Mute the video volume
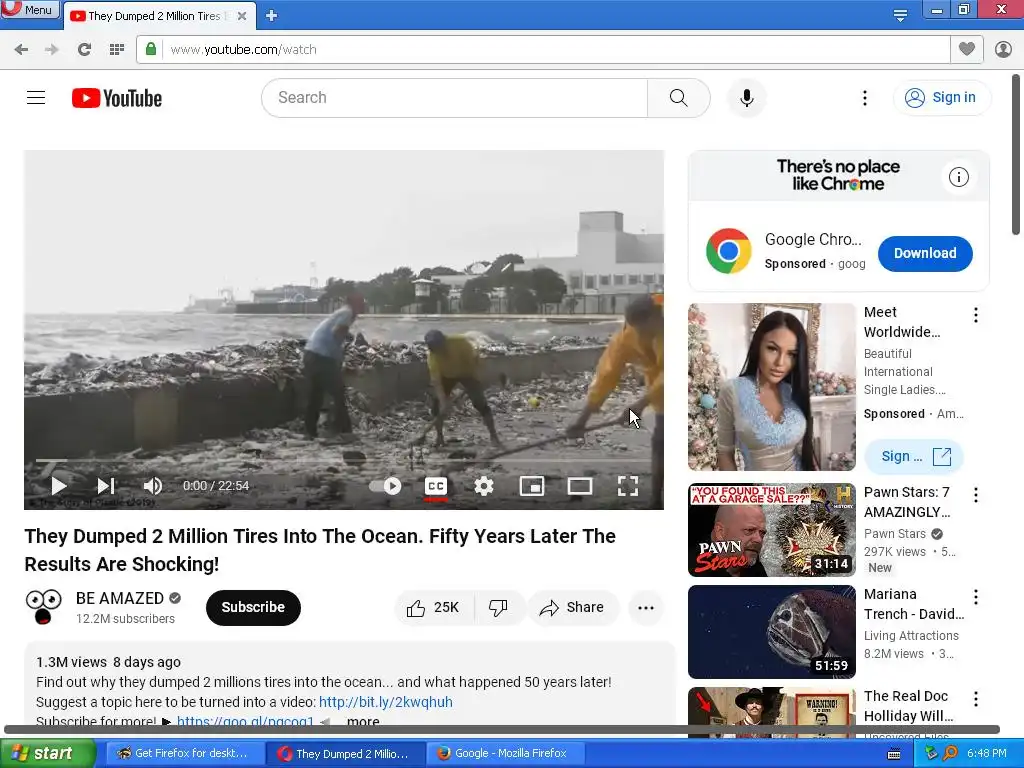The image size is (1024, 768). click(152, 486)
